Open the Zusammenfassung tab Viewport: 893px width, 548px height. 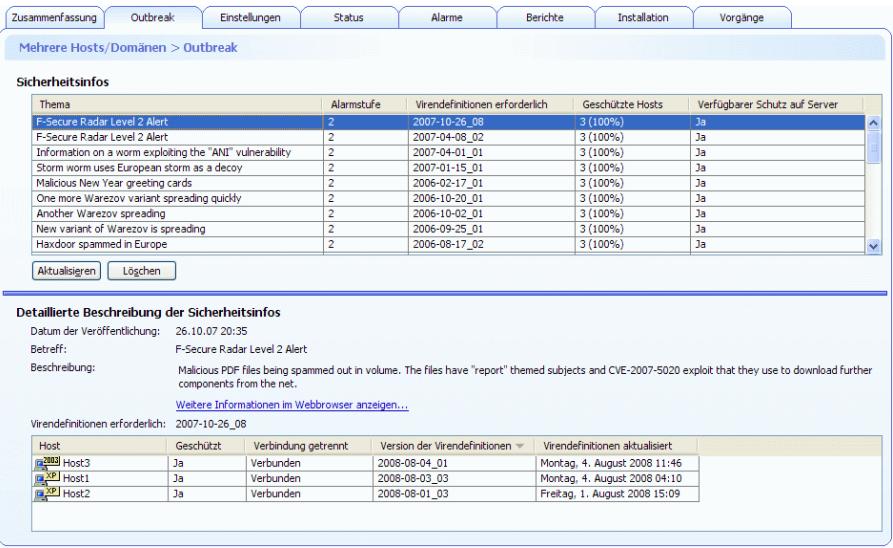54,18
